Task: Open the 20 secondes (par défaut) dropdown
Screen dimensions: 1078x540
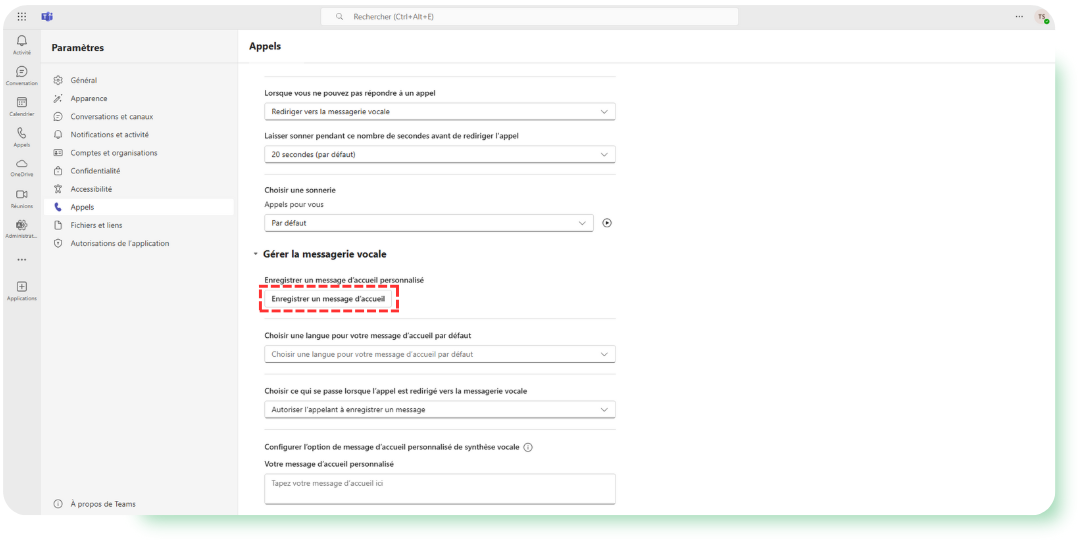Action: (x=440, y=155)
